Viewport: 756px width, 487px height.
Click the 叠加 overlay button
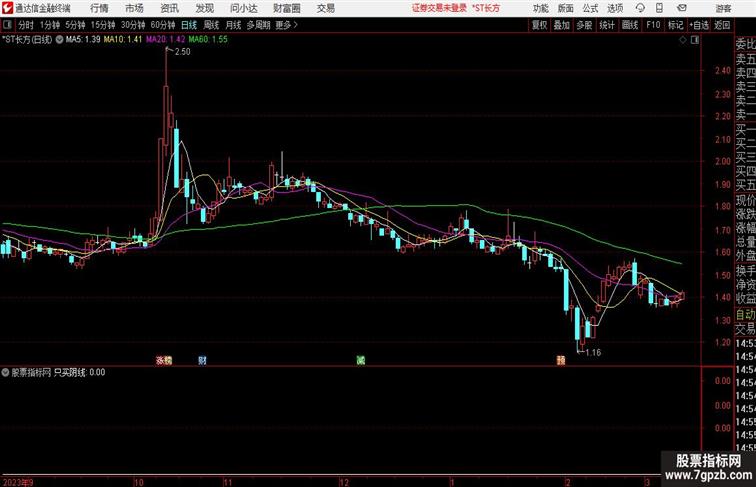[561, 25]
